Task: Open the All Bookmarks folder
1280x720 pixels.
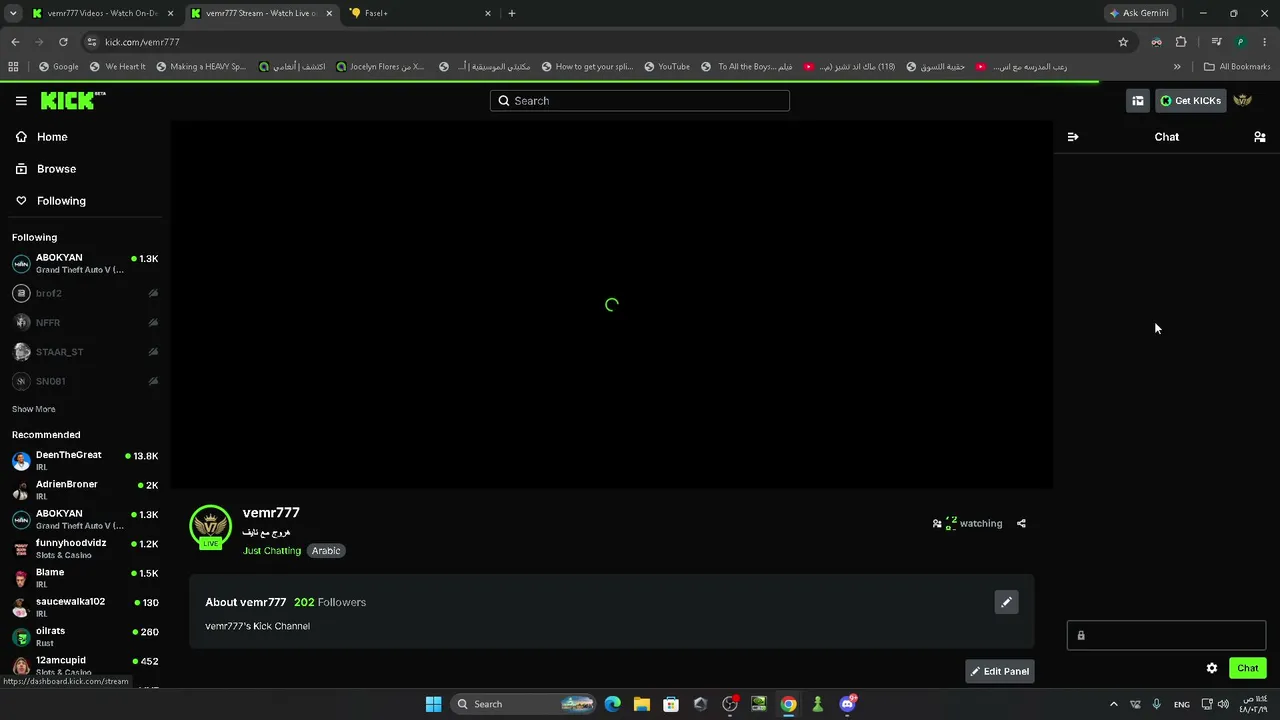Action: click(x=1236, y=67)
